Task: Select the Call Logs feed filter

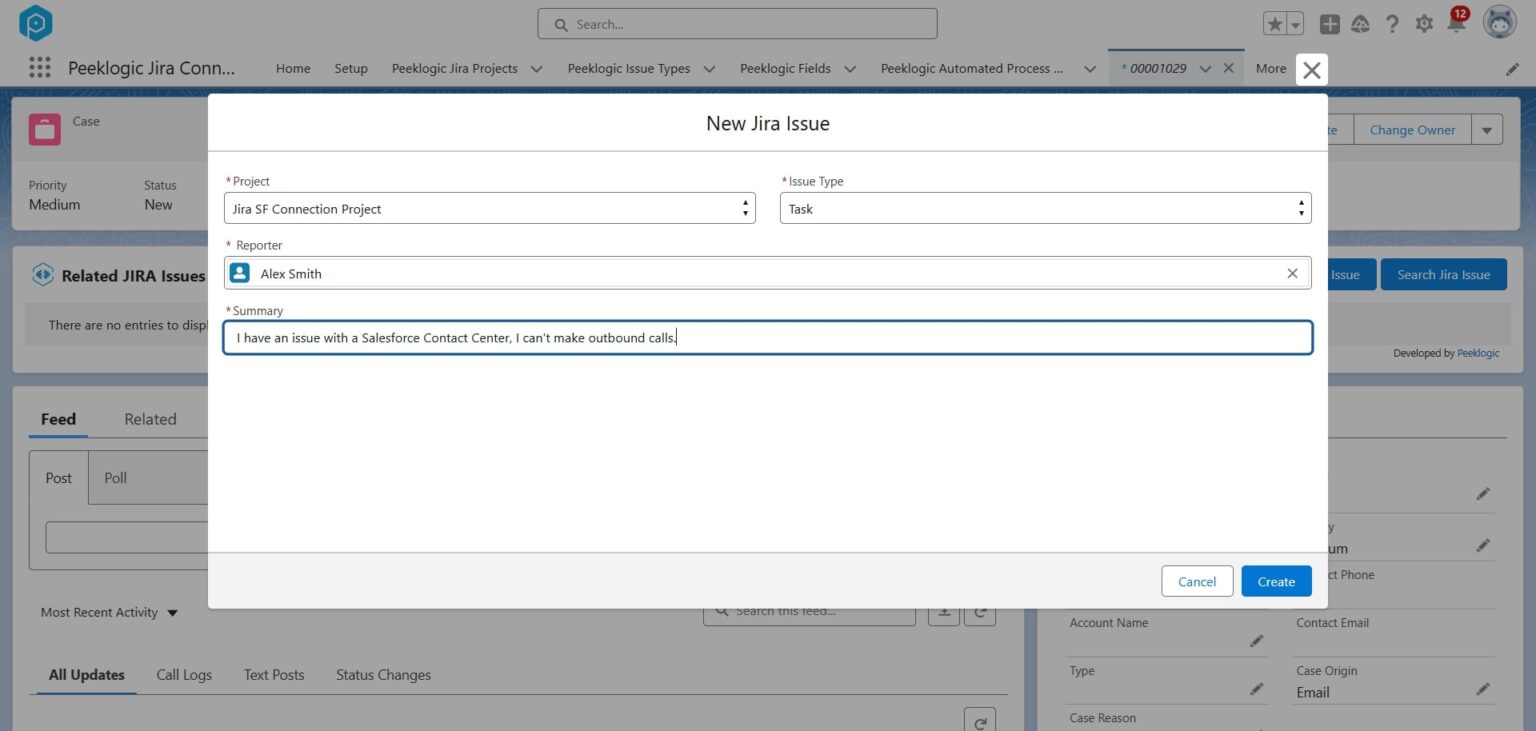Action: point(184,675)
